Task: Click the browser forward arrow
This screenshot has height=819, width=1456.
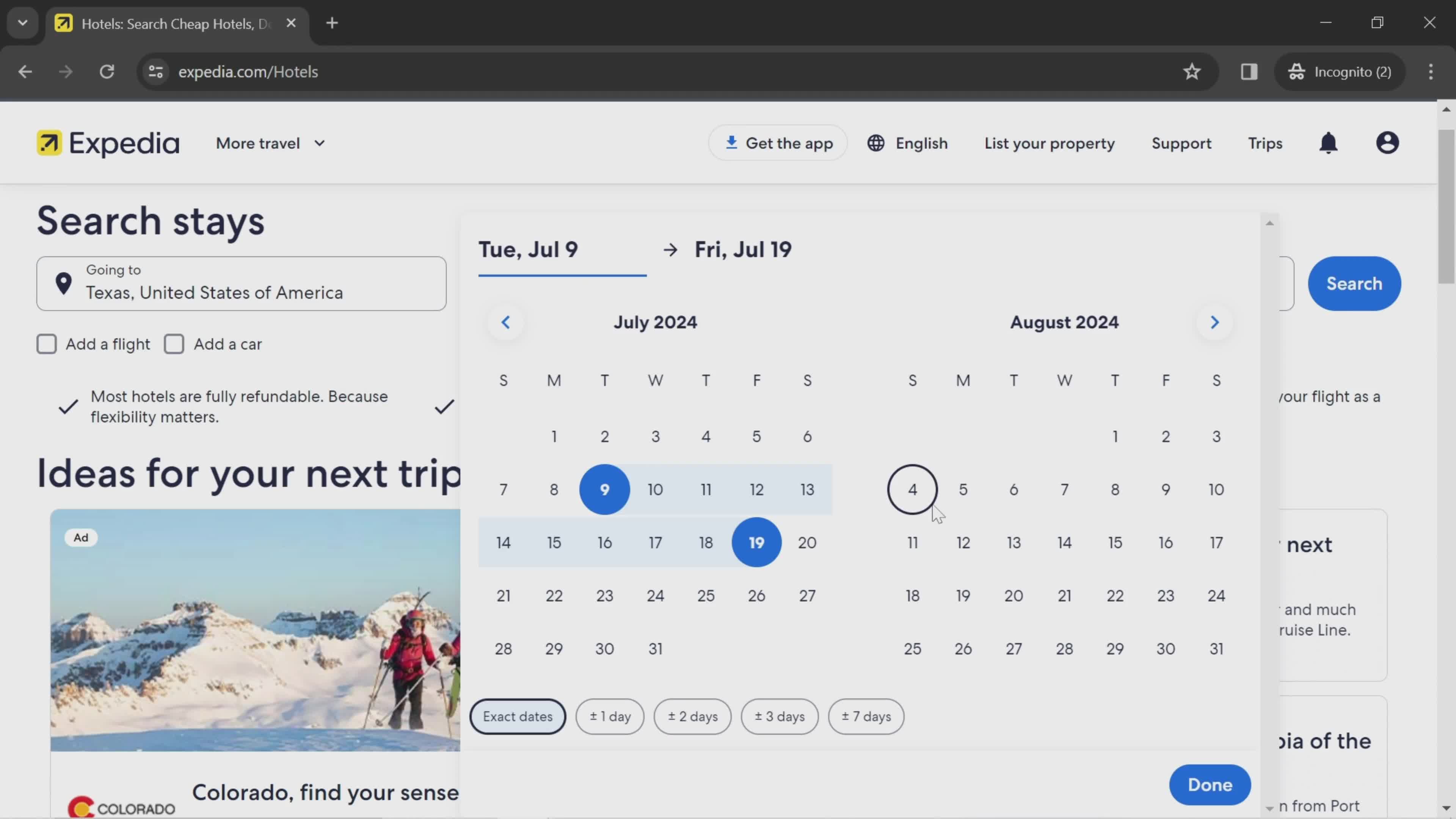Action: [66, 72]
